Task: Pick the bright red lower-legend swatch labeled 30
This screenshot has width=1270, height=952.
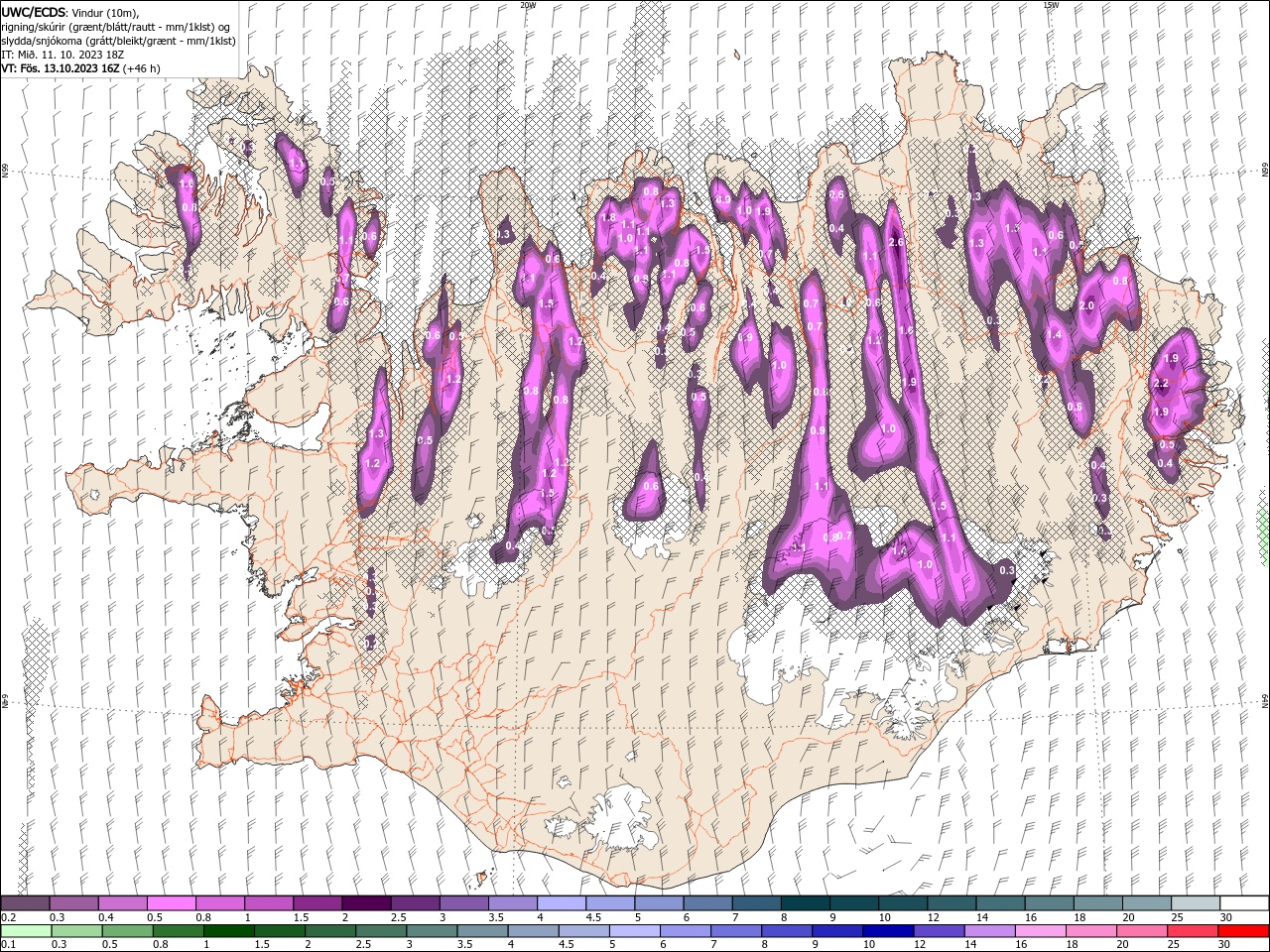Action: (1243, 931)
